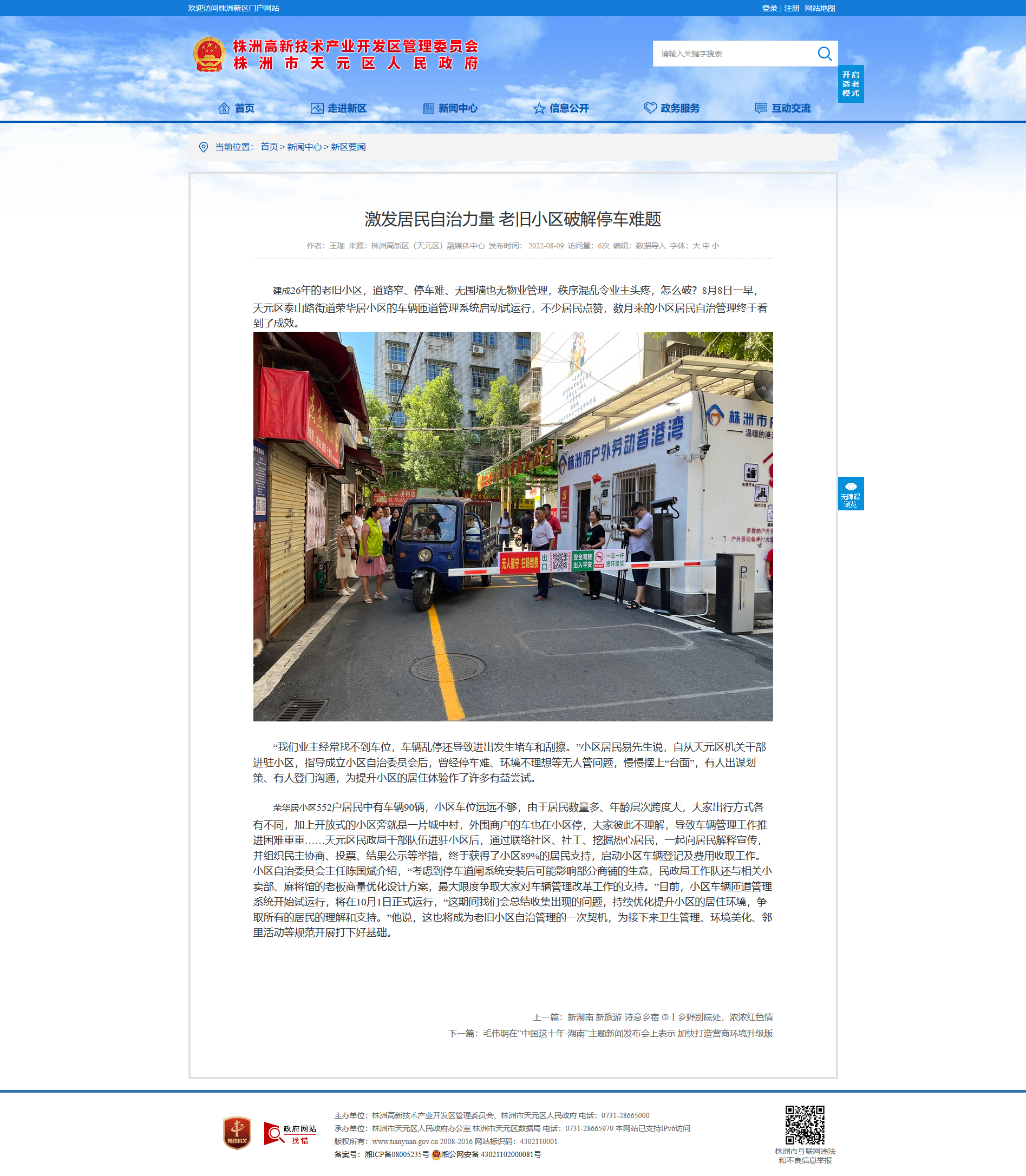The width and height of the screenshot is (1026, 1176).
Task: Open the 政务服务 menu
Action: point(680,108)
